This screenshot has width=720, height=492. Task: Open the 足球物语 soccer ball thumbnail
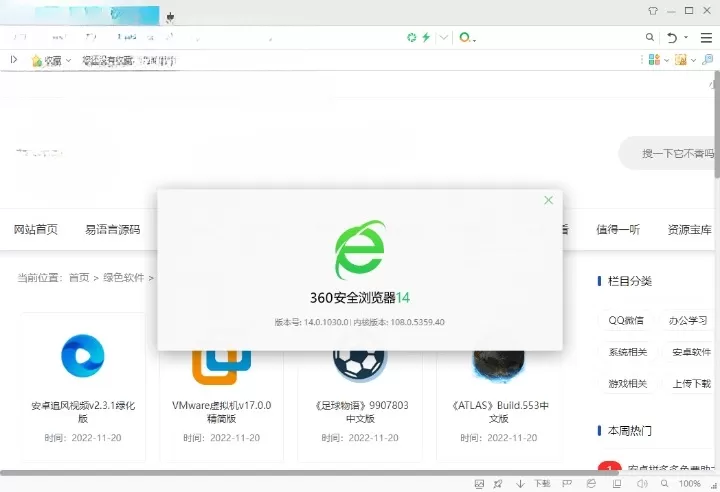pyautogui.click(x=360, y=366)
